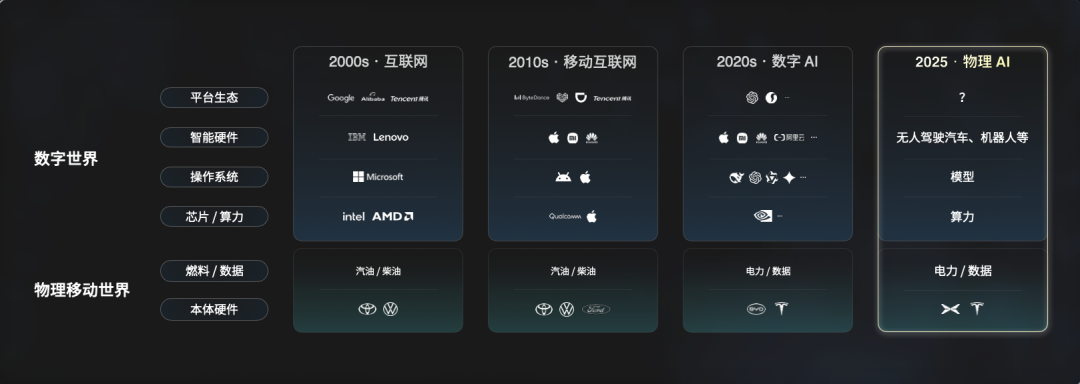Click 电力 / 数据 in the 2025 column
The height and width of the screenshot is (384, 1080).
[963, 270]
